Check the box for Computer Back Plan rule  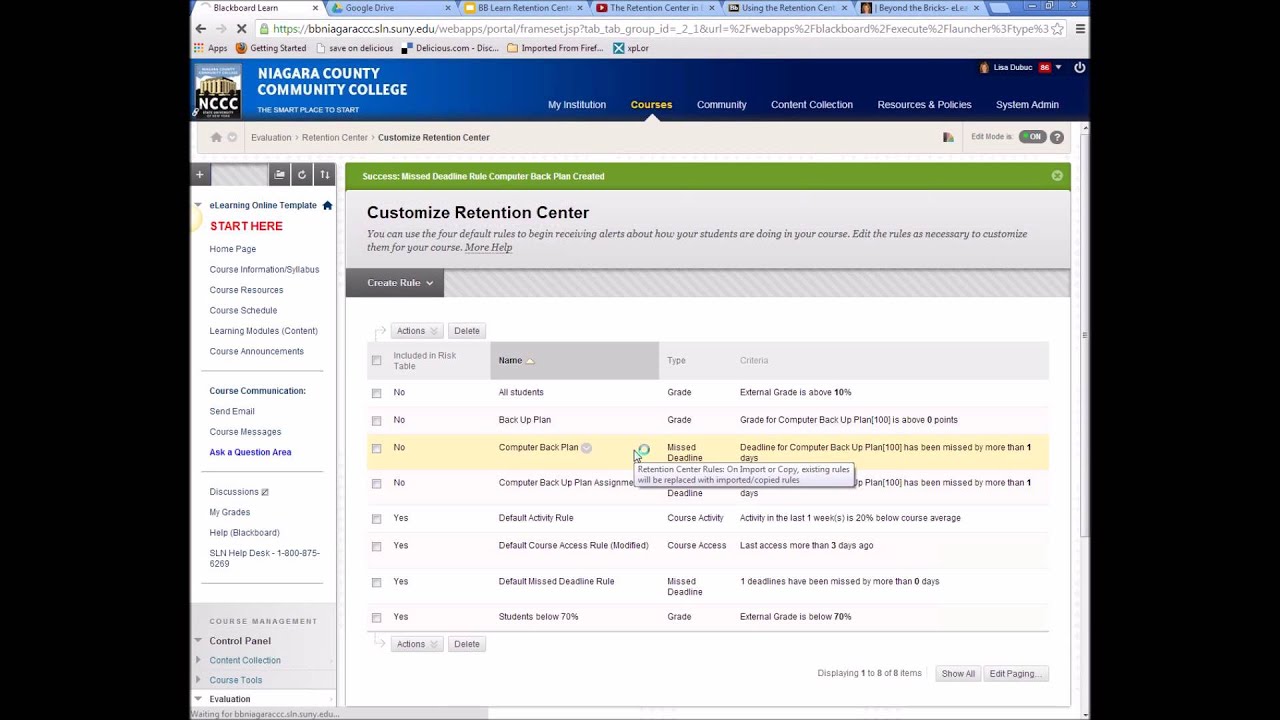(x=376, y=448)
